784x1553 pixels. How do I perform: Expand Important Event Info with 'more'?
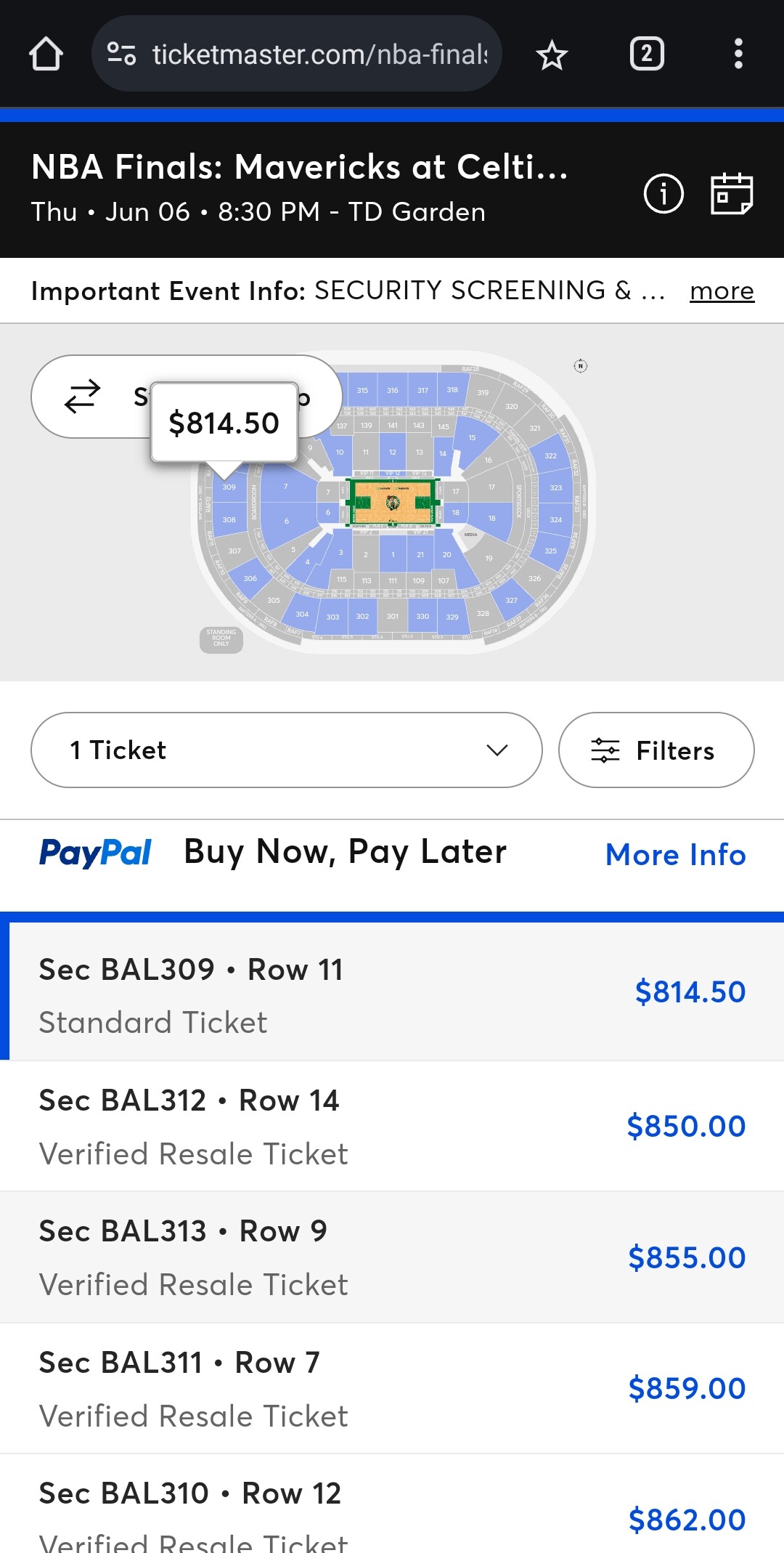pos(722,291)
